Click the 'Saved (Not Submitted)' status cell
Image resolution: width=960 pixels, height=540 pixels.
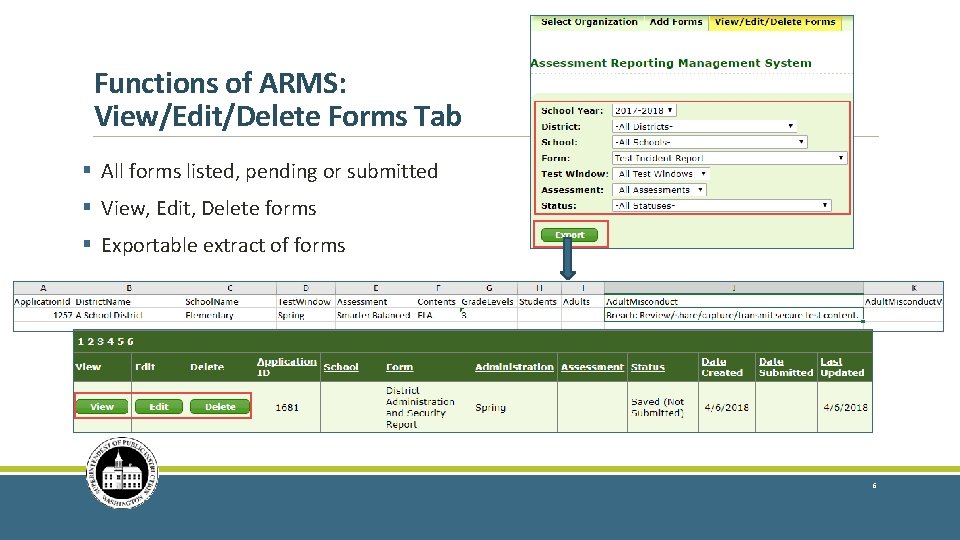[662, 407]
